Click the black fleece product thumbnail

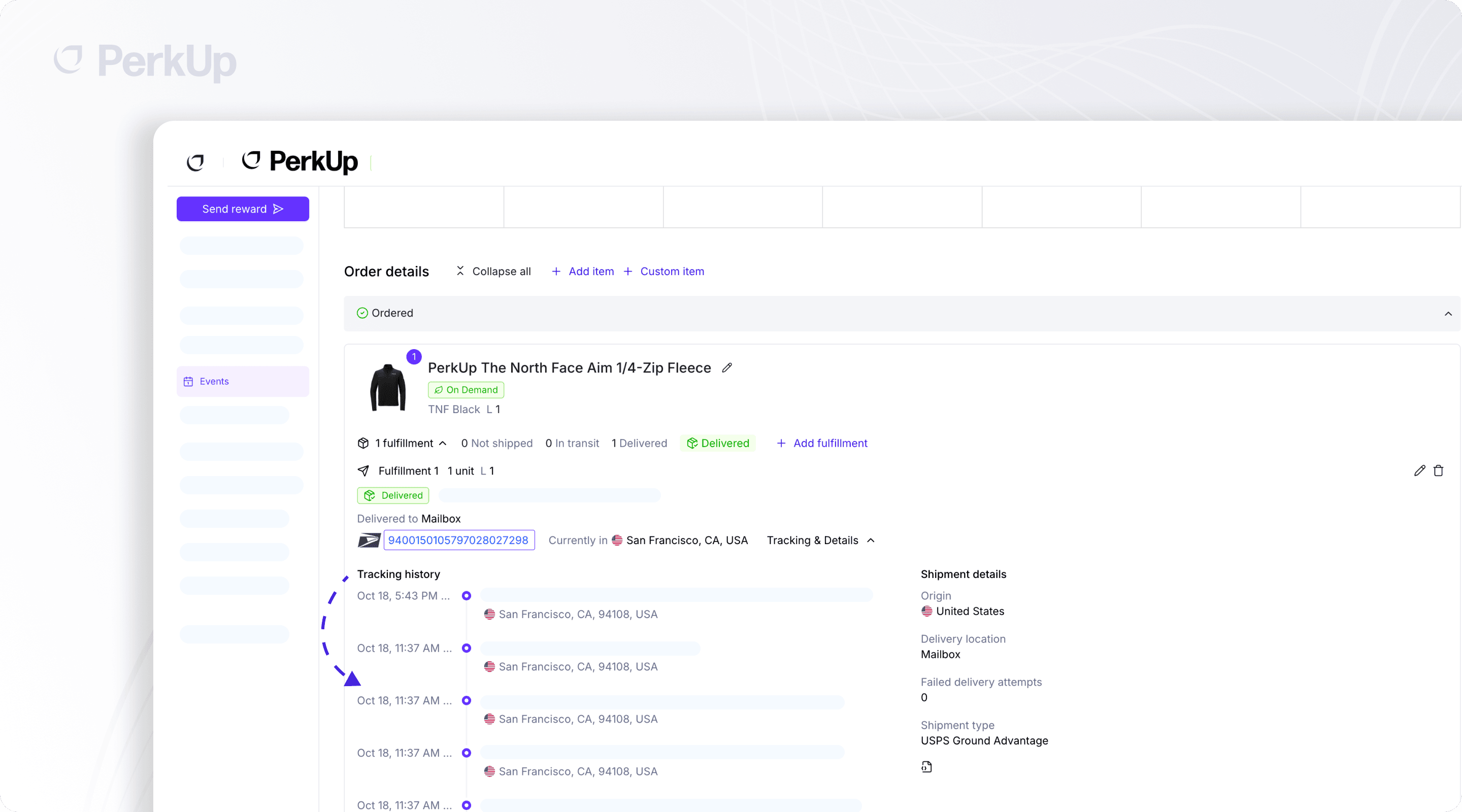coord(388,388)
